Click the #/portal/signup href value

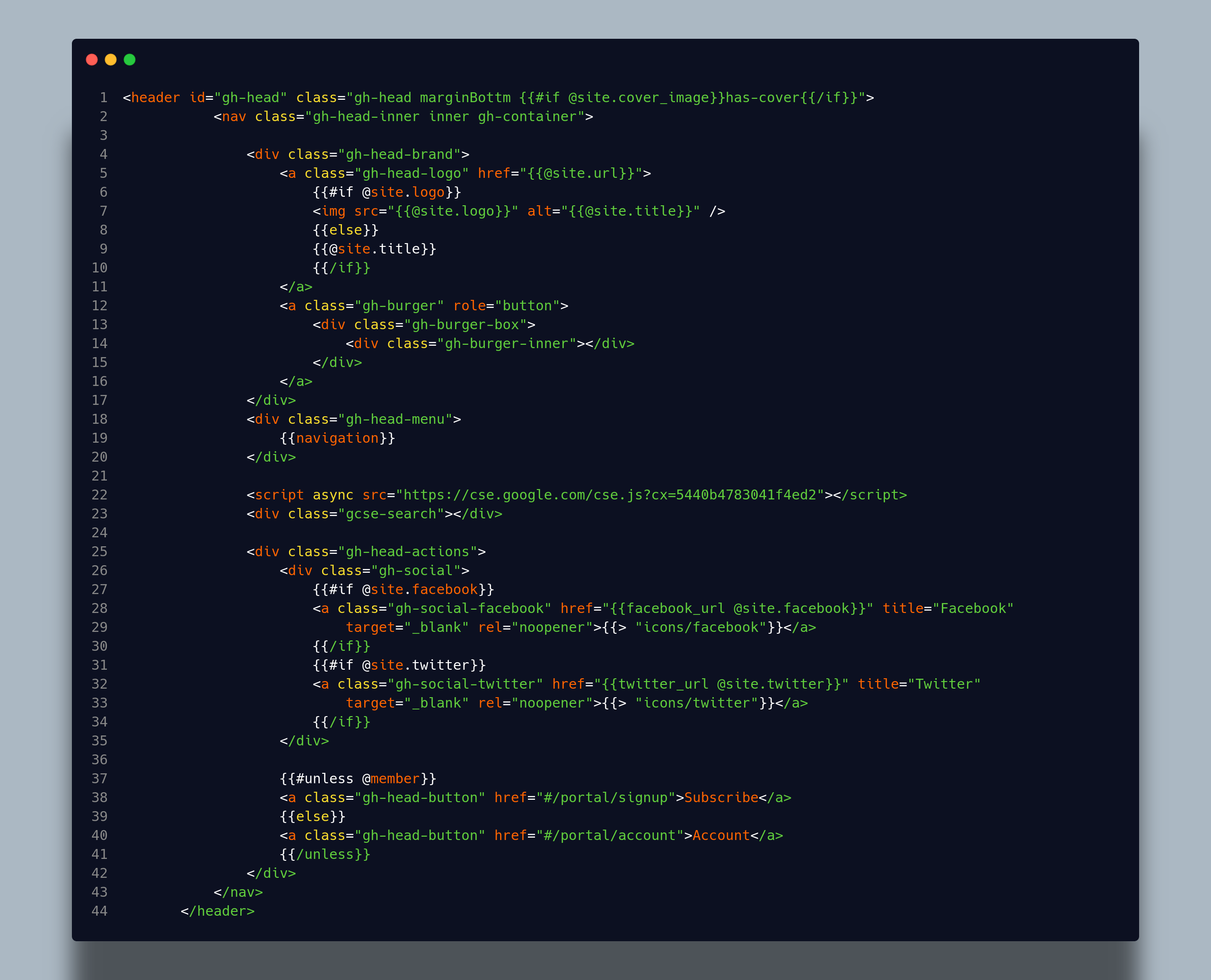pyautogui.click(x=607, y=797)
